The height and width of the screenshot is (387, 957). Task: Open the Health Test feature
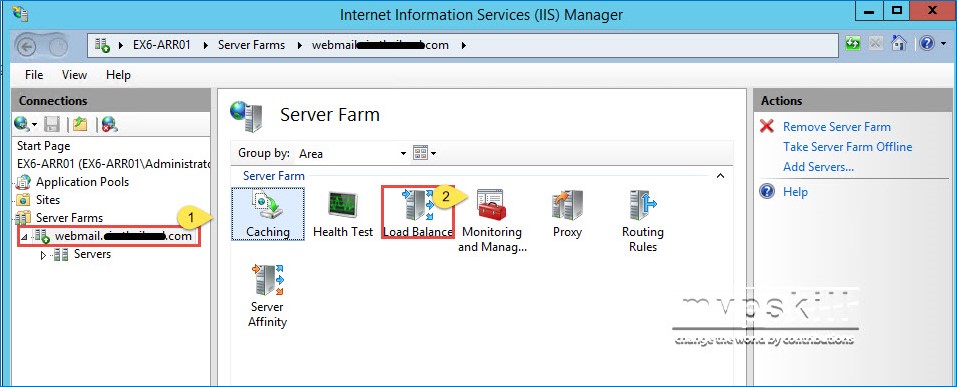[x=343, y=214]
